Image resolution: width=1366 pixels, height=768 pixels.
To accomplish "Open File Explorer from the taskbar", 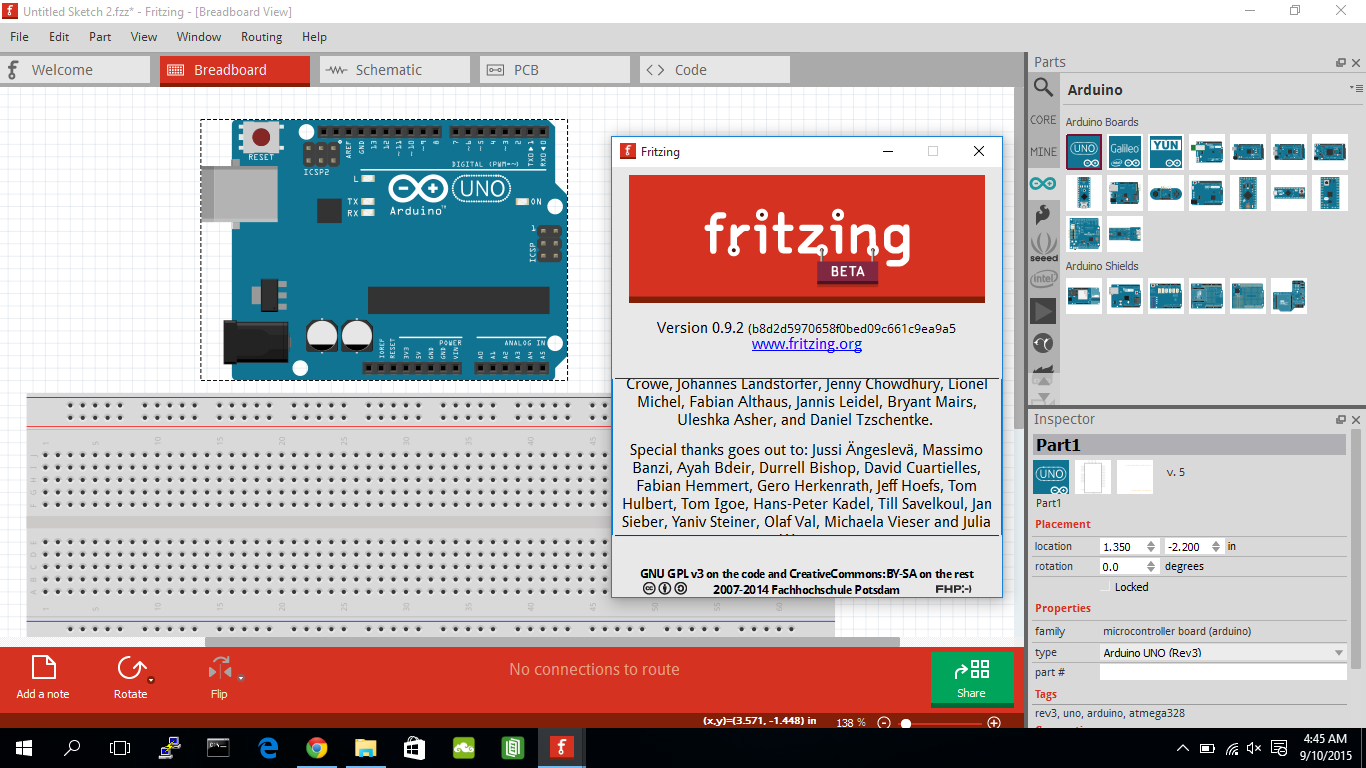I will coord(366,747).
